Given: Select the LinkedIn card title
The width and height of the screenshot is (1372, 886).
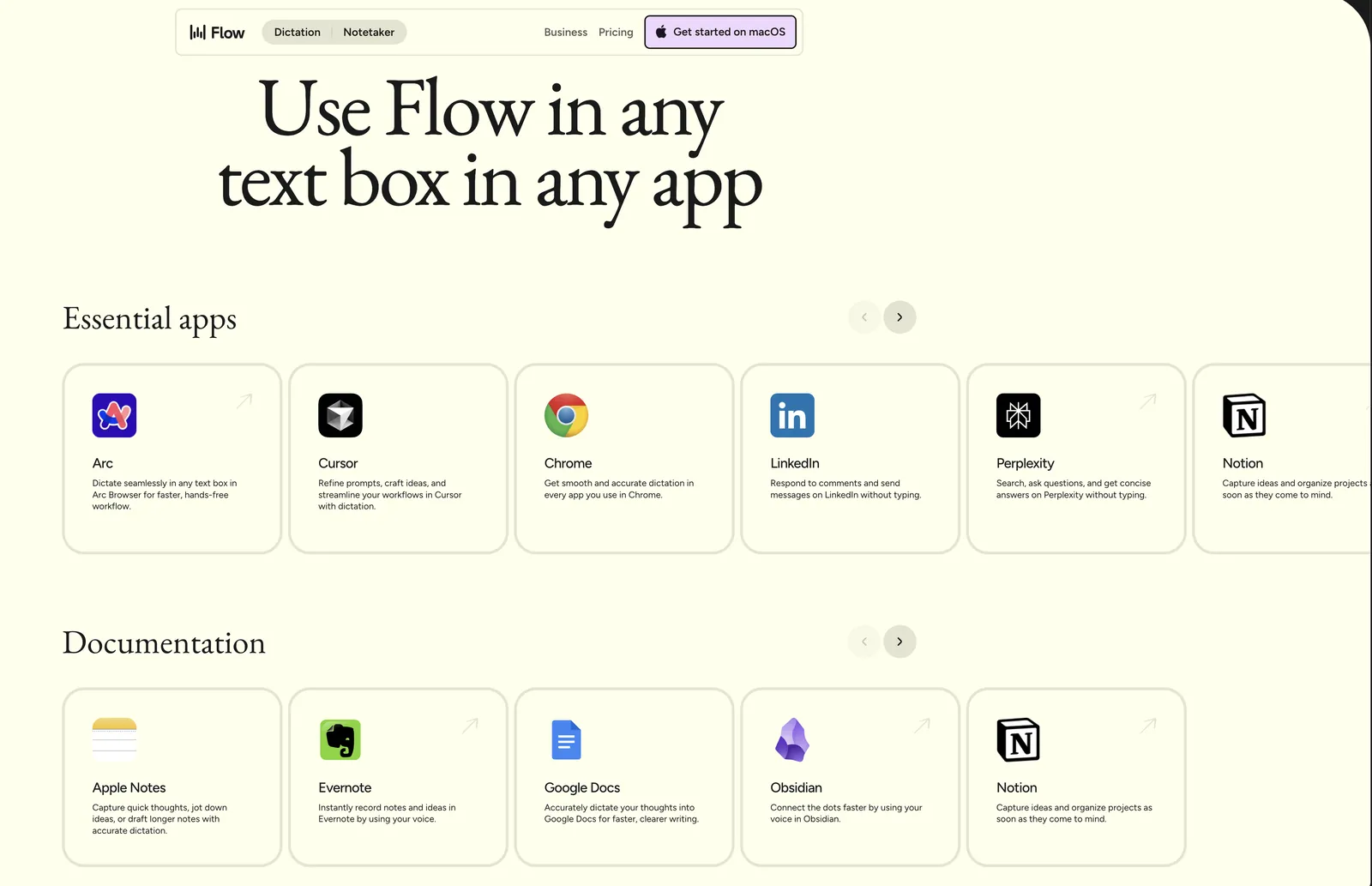Looking at the screenshot, I should click(795, 463).
